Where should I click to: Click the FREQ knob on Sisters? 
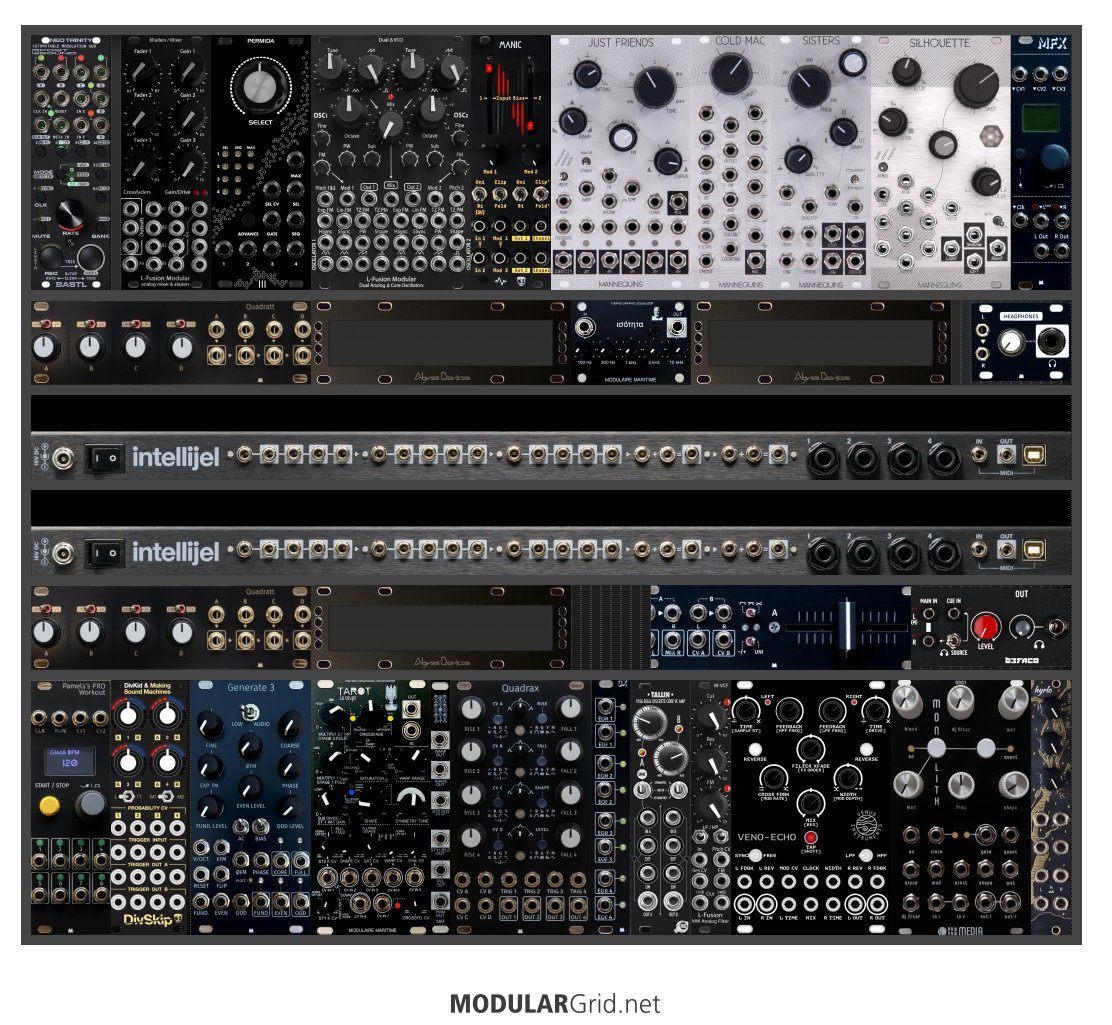808,85
